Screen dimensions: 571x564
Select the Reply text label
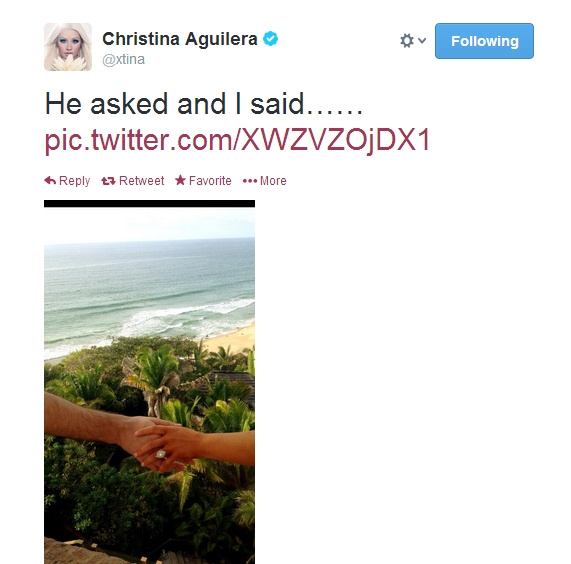coord(74,181)
